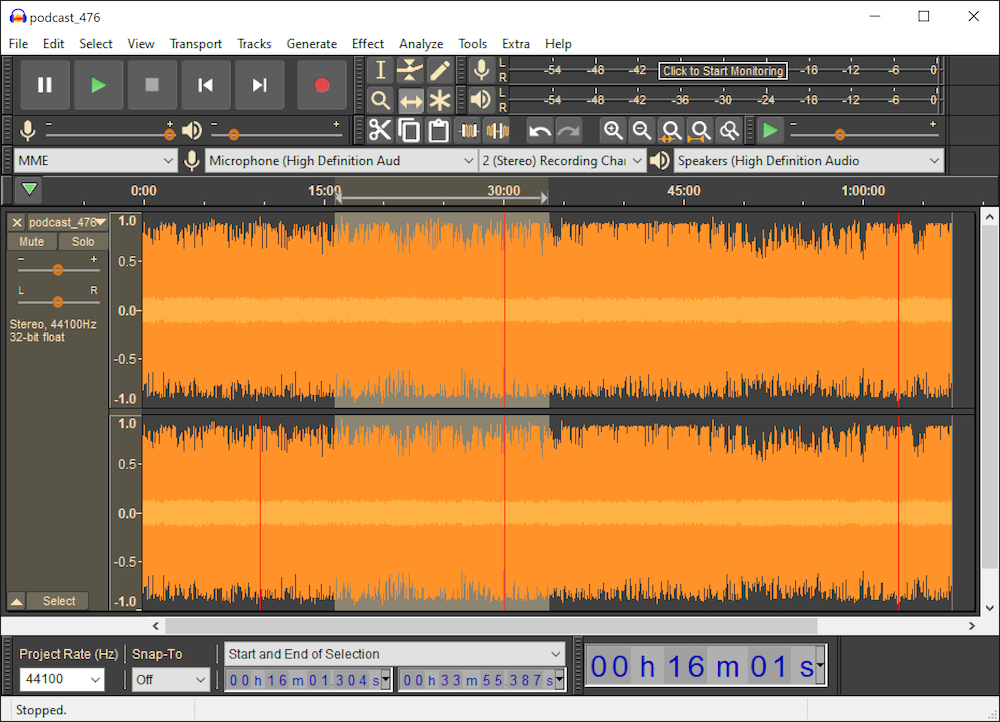
Task: Click the Play-at-speed green icon
Action: point(770,131)
